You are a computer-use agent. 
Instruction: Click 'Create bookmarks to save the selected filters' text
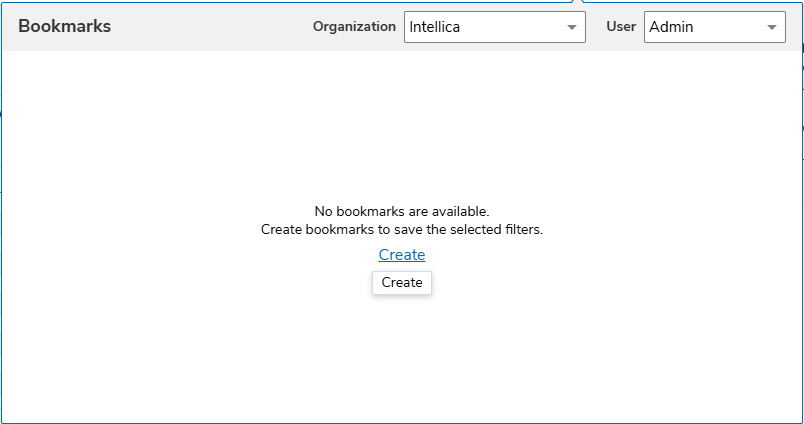(401, 229)
